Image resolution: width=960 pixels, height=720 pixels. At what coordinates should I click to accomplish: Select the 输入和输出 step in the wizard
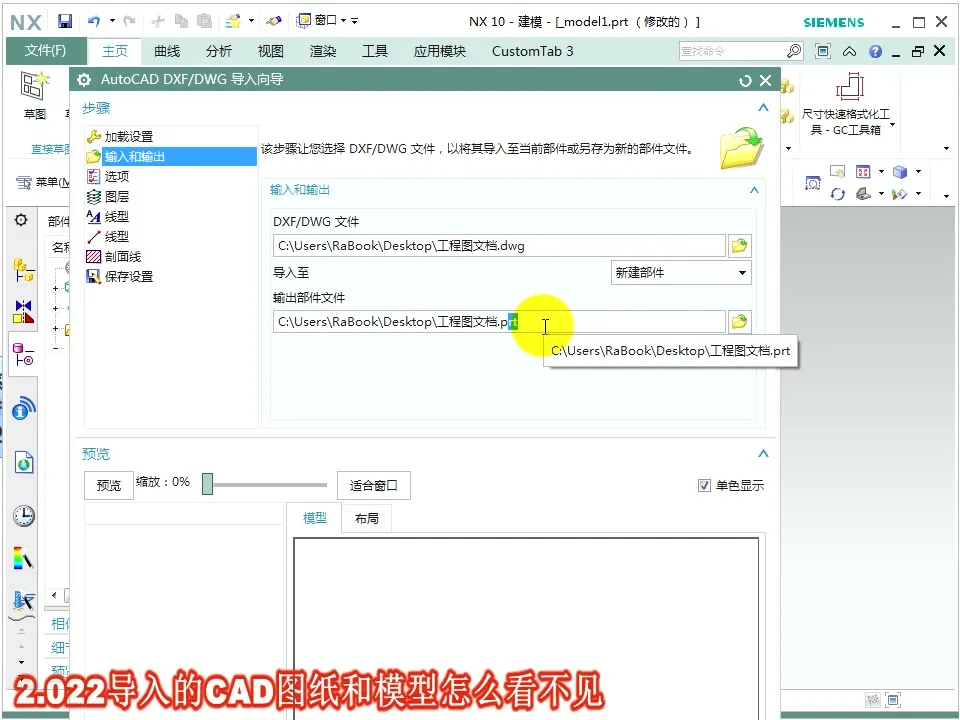(135, 156)
